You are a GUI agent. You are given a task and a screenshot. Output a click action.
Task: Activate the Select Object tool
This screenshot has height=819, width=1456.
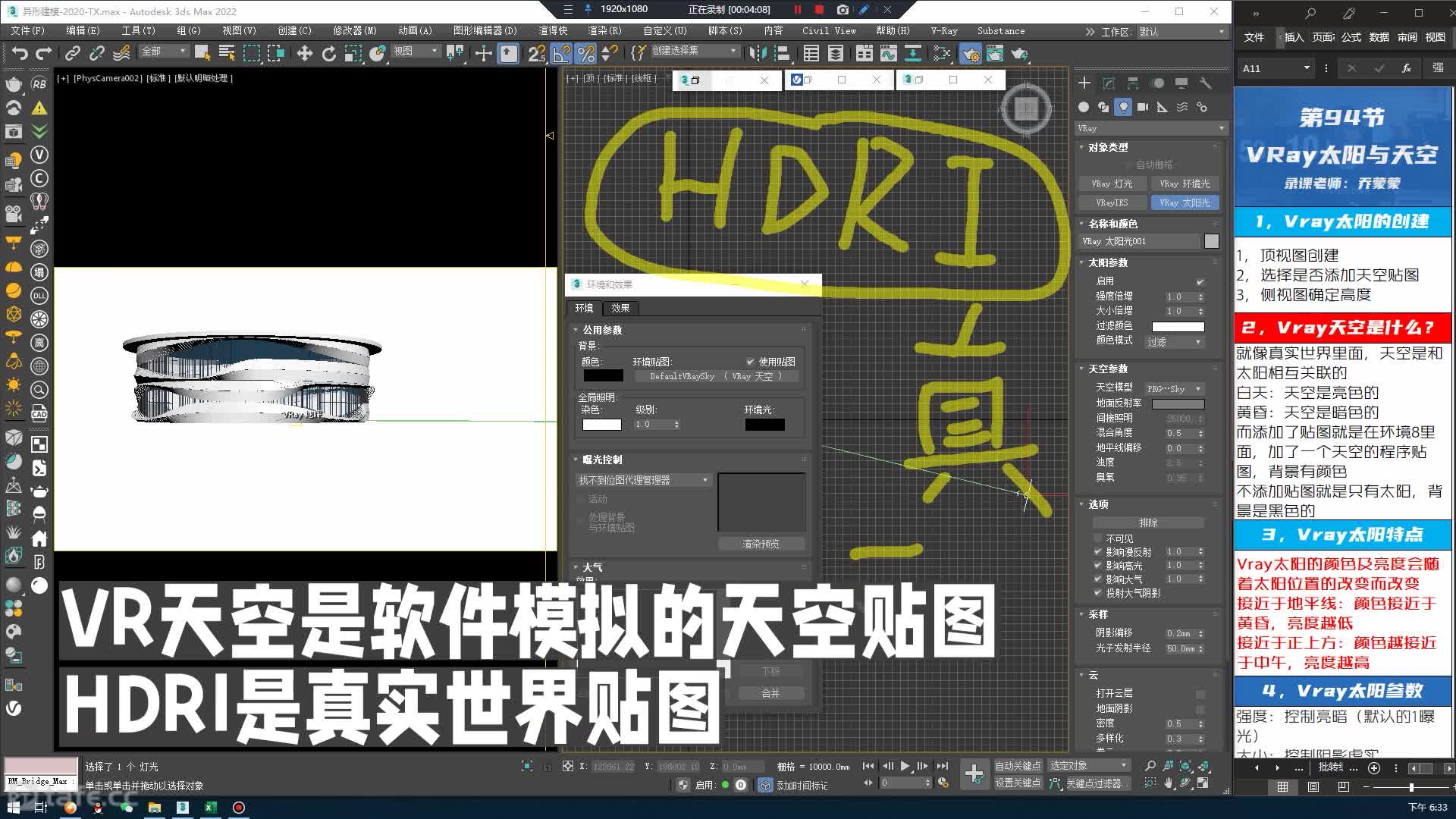point(202,53)
